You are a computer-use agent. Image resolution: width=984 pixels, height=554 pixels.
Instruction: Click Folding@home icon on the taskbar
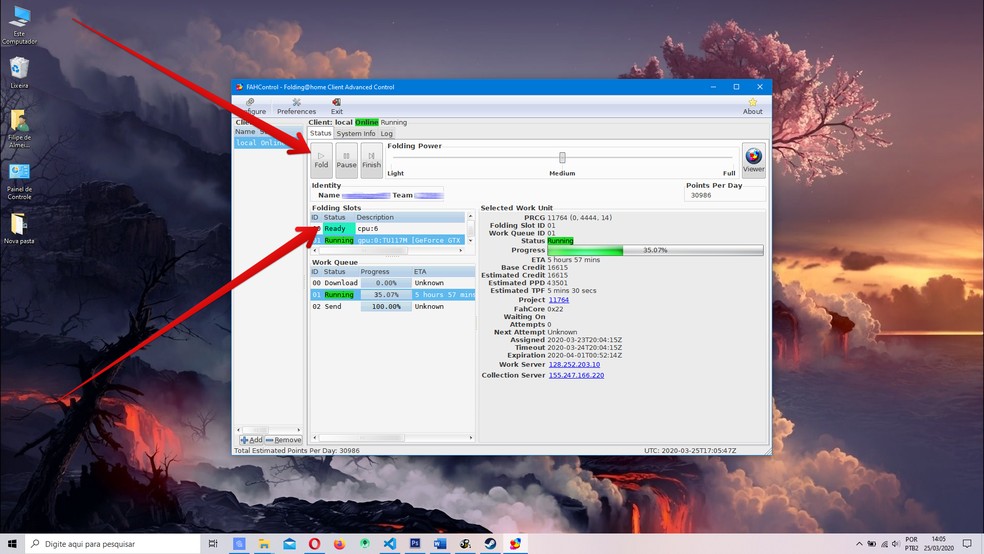click(515, 544)
